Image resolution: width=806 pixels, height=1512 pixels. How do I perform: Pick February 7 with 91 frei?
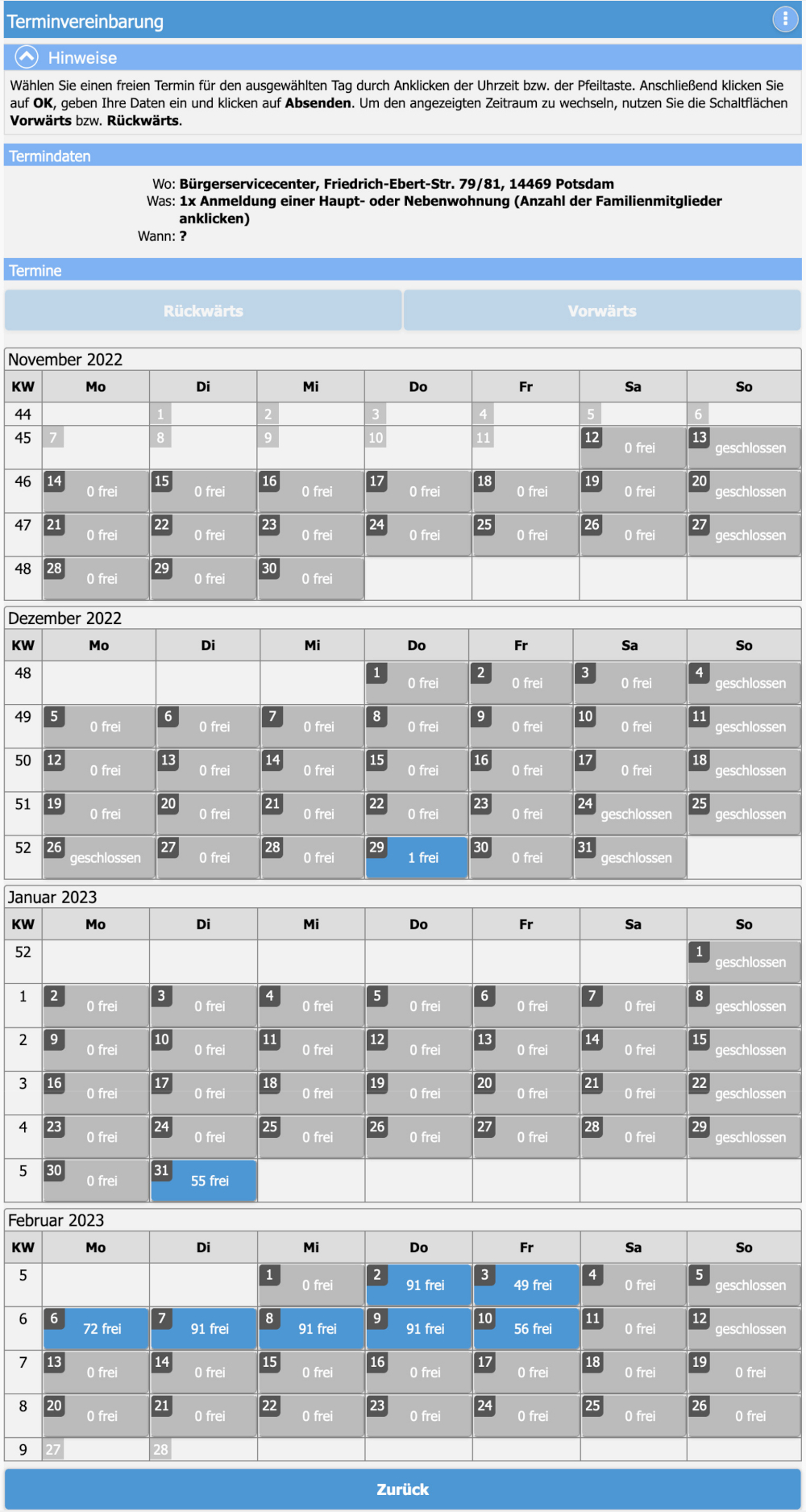[204, 1328]
